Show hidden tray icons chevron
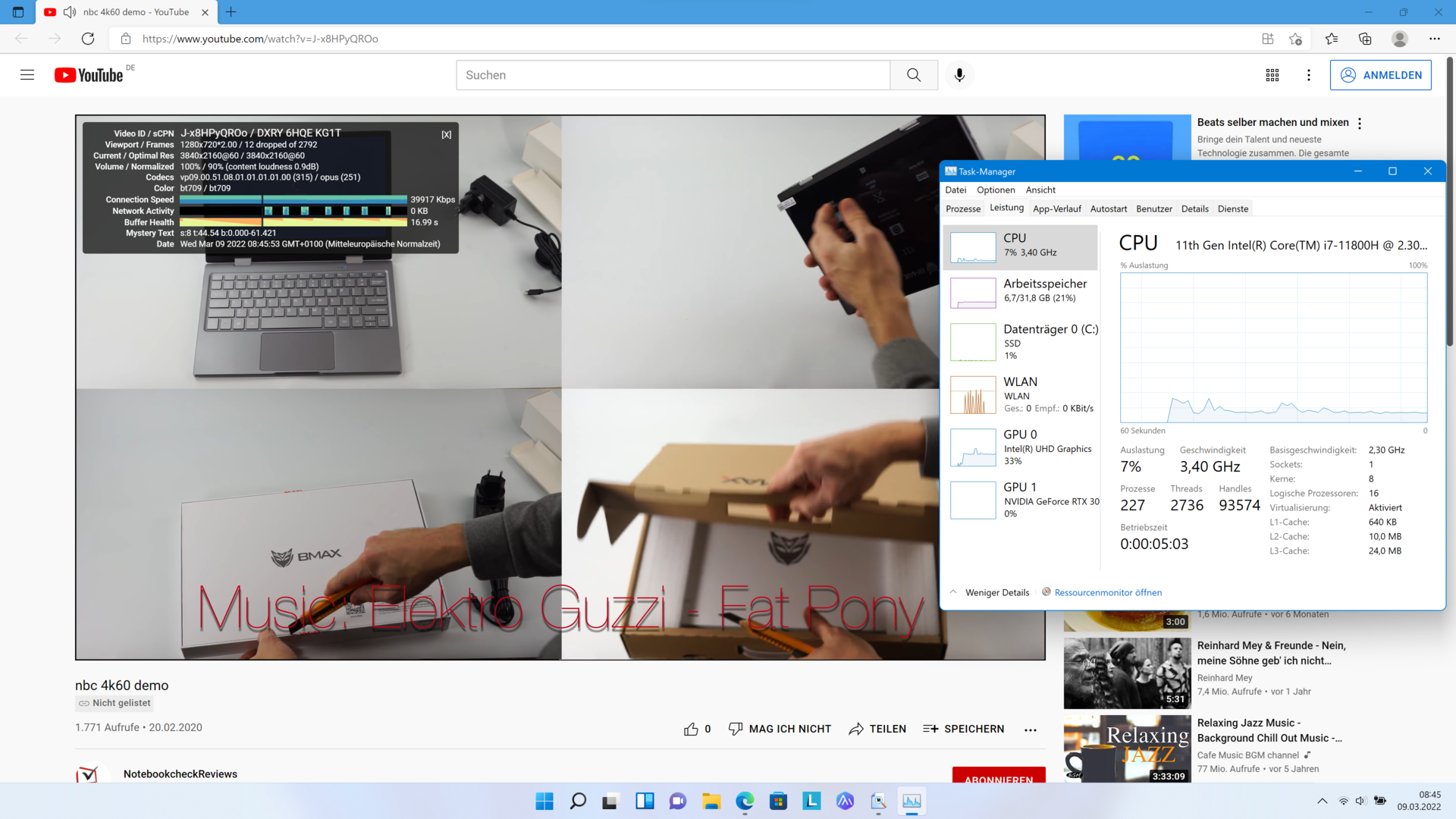This screenshot has height=819, width=1456. 1323,801
